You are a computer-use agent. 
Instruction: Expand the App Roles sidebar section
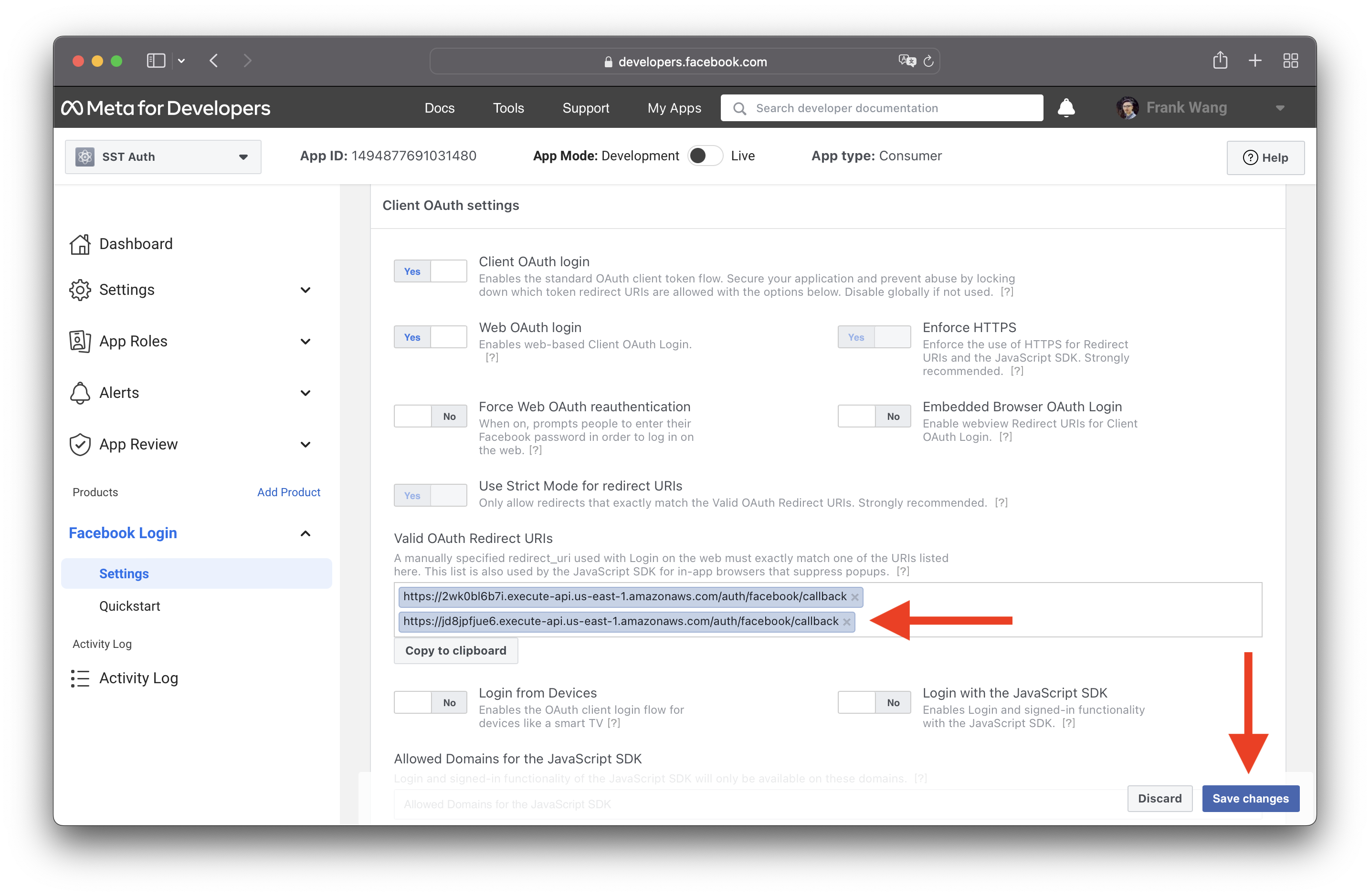[306, 341]
